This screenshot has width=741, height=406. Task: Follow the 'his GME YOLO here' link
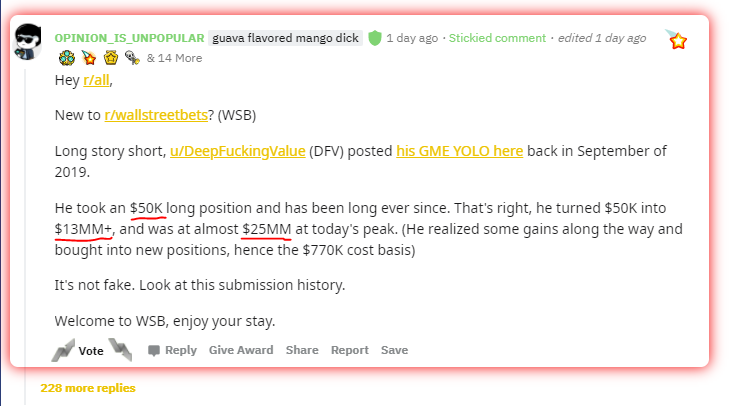[460, 151]
